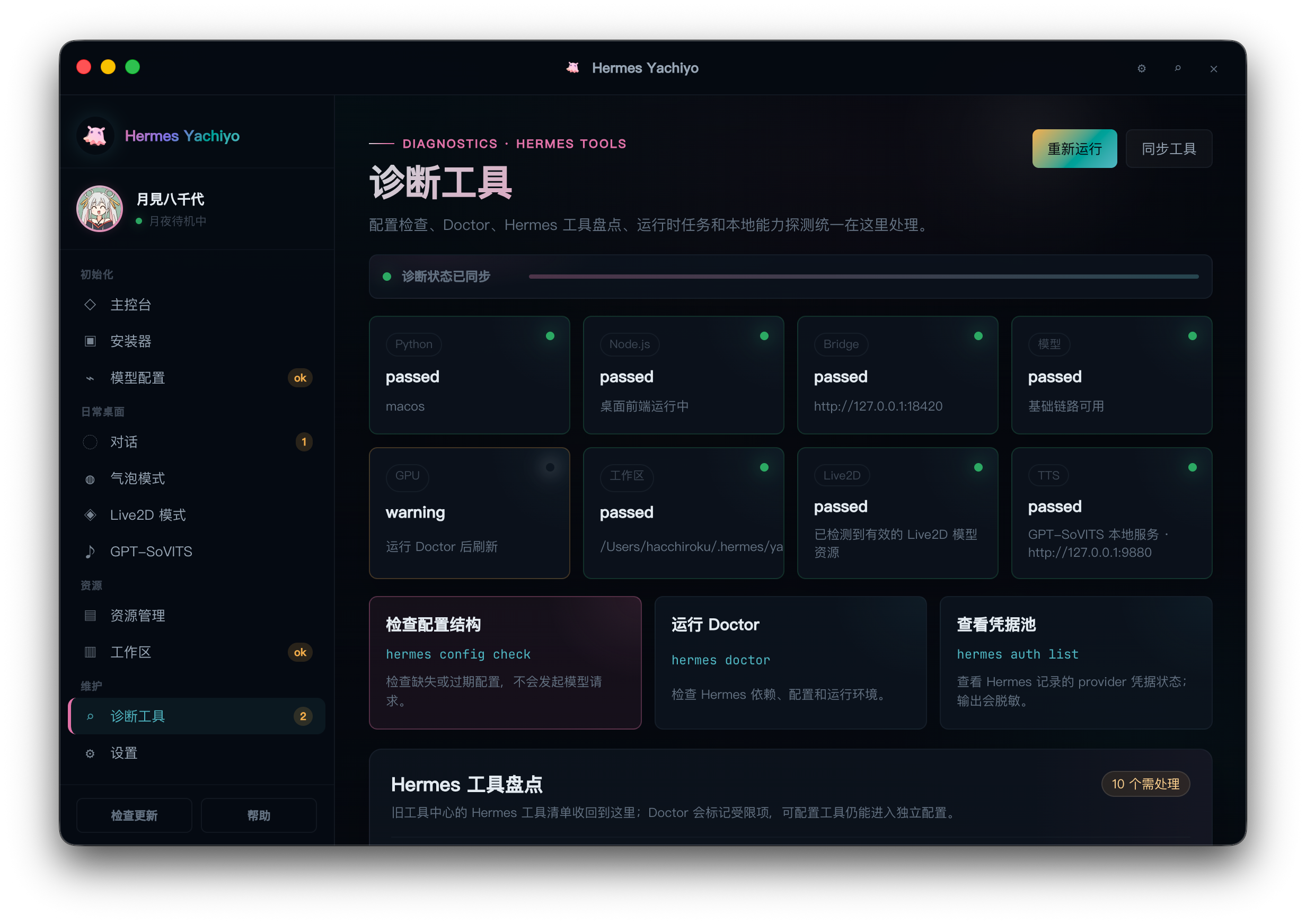
Task: Click the settings gear icon in title bar
Action: (1141, 68)
